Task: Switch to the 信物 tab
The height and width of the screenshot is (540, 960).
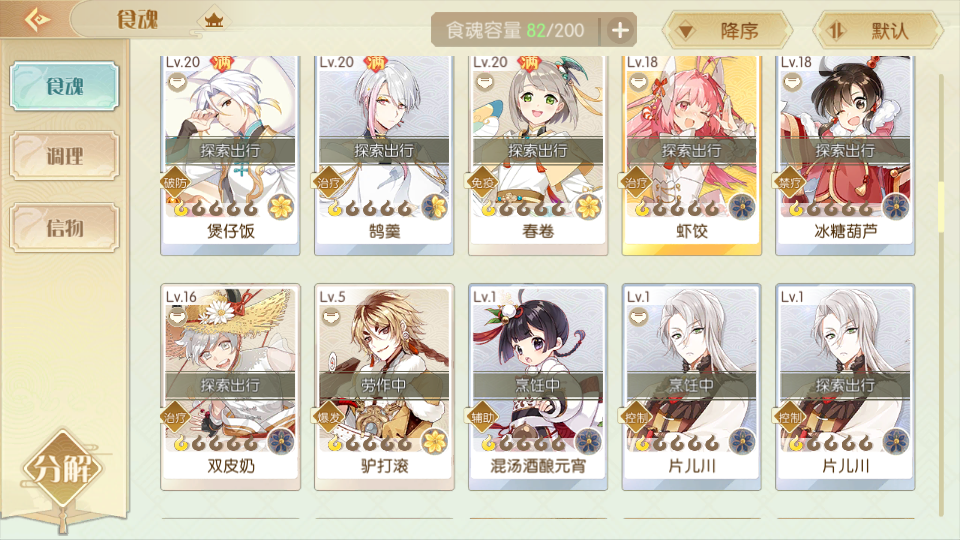Action: 64,228
